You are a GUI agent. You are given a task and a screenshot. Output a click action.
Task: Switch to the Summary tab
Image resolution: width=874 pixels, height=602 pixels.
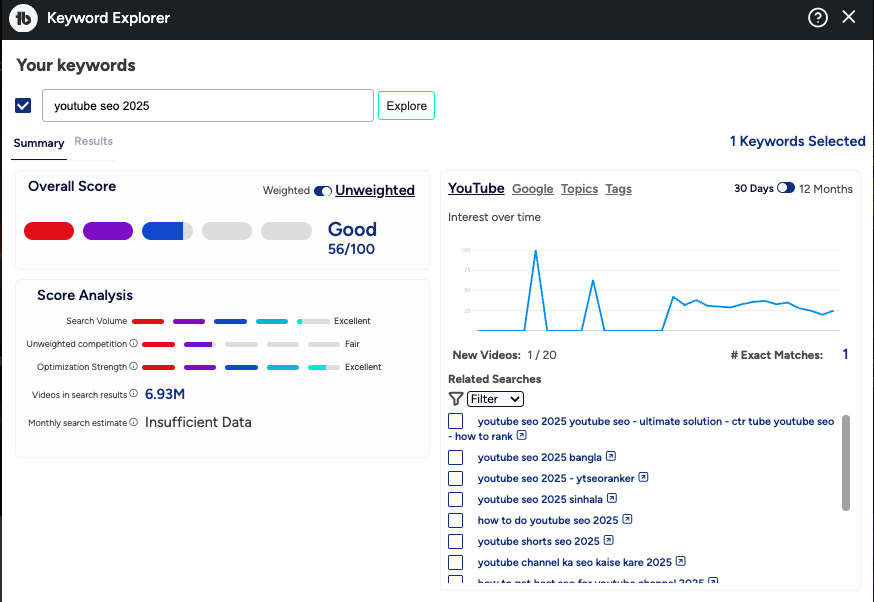pyautogui.click(x=39, y=143)
